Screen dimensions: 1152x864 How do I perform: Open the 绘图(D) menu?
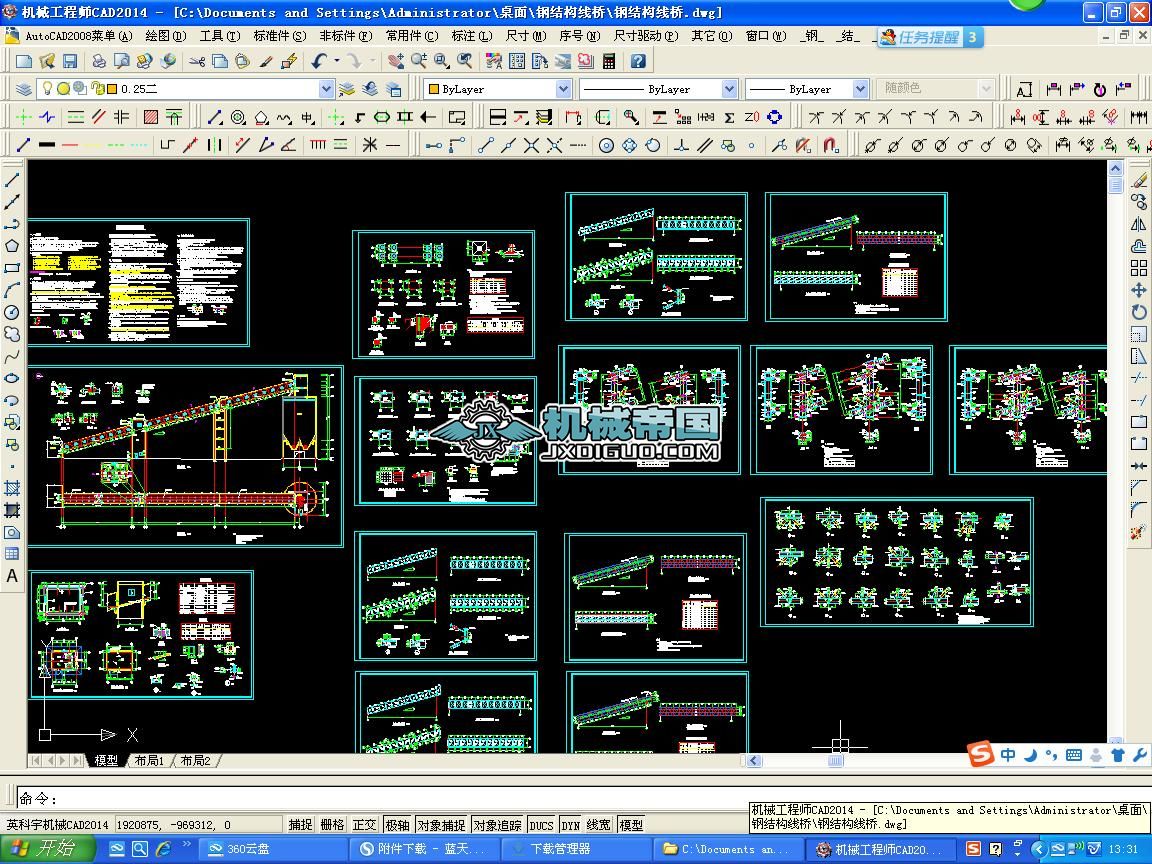coord(165,35)
